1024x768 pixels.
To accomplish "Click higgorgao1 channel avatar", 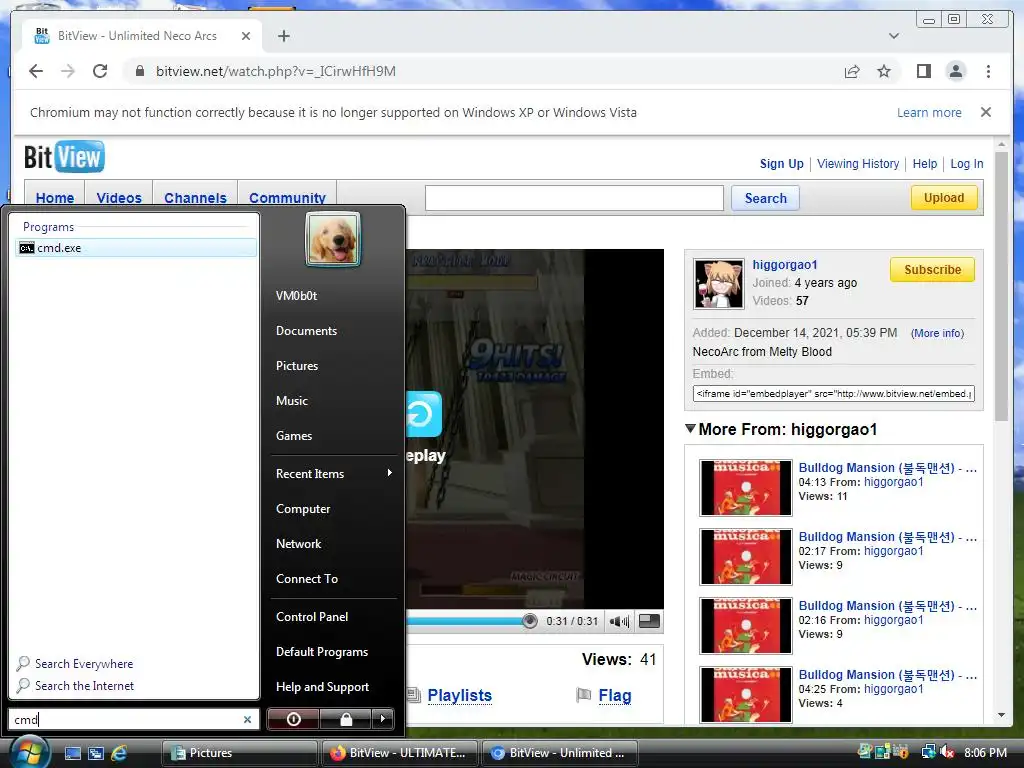I will (718, 283).
